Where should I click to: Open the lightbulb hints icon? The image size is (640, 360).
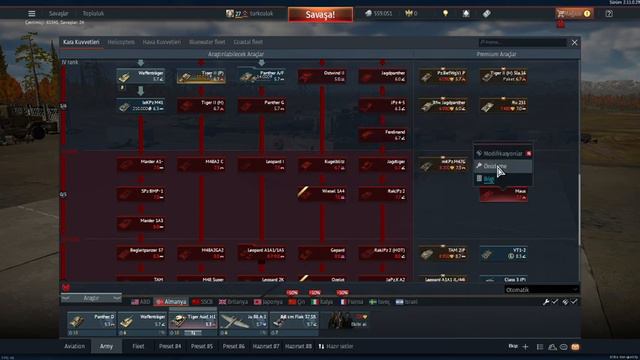[x=445, y=13]
